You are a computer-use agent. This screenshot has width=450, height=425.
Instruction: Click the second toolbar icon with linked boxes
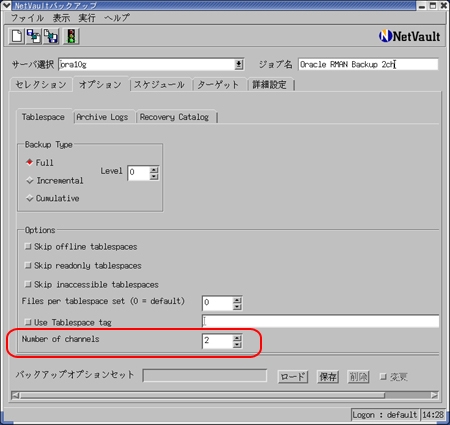[34, 36]
